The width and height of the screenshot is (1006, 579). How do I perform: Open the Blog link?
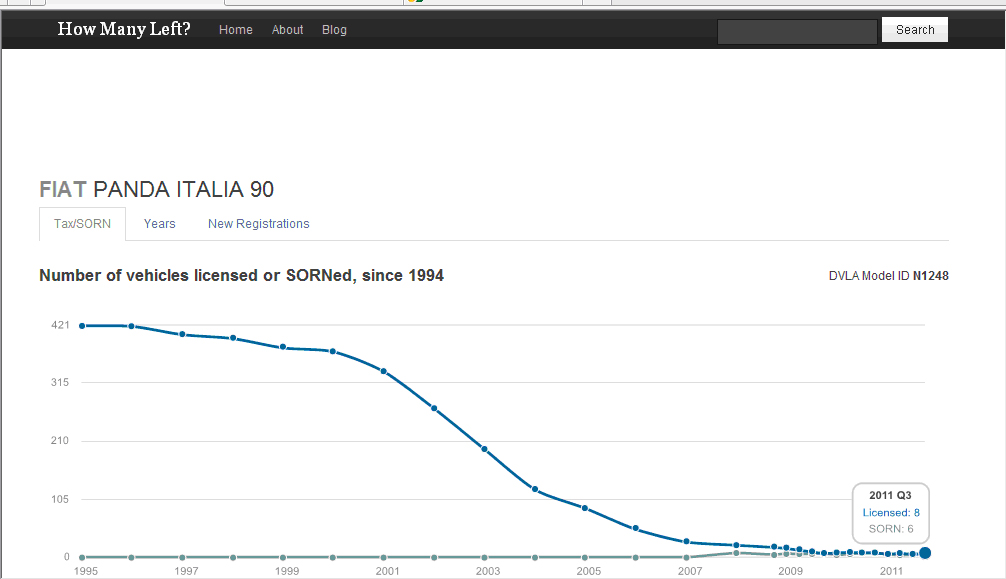pos(334,30)
